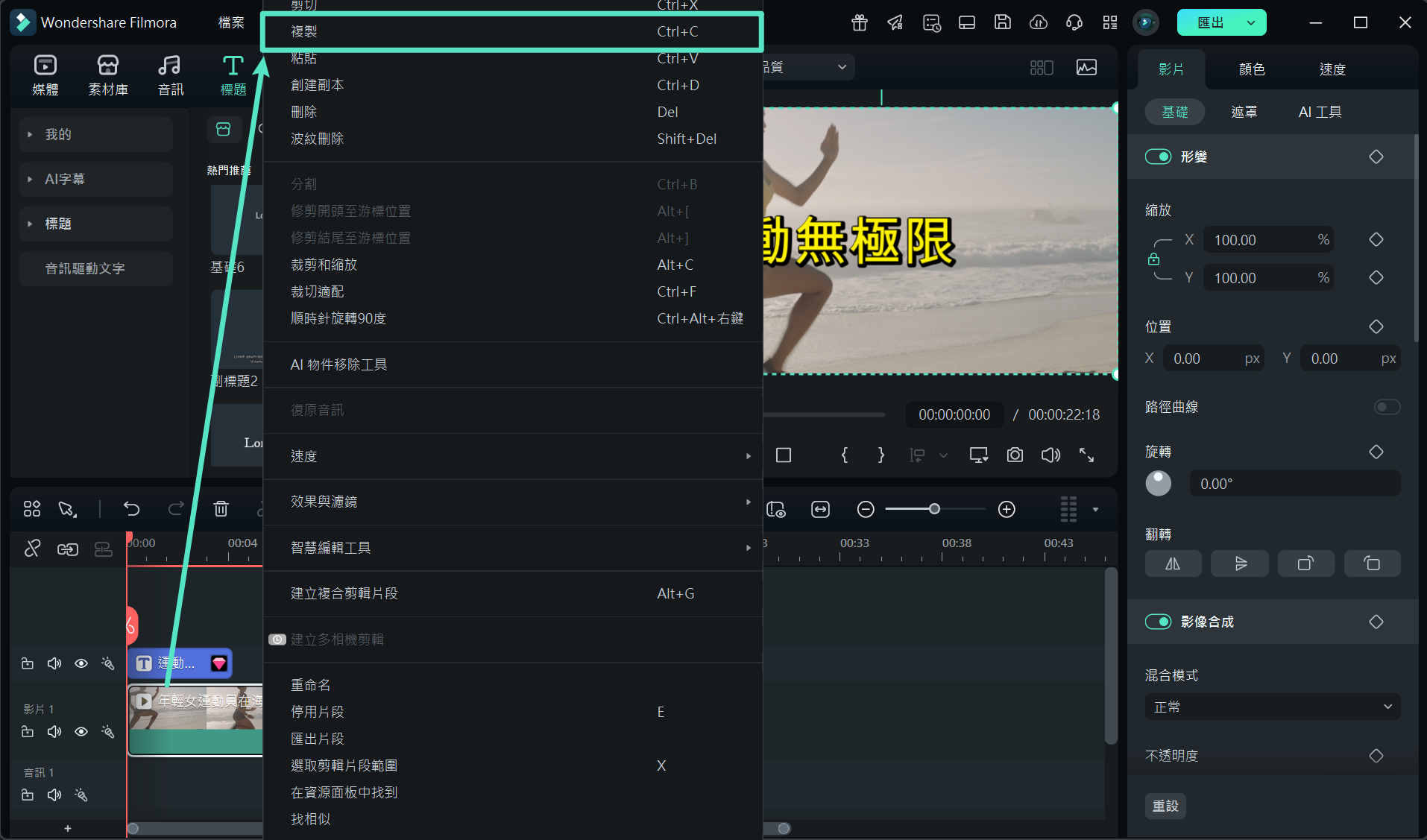
Task: Mute the 音訊 1 track speaker
Action: [x=54, y=795]
